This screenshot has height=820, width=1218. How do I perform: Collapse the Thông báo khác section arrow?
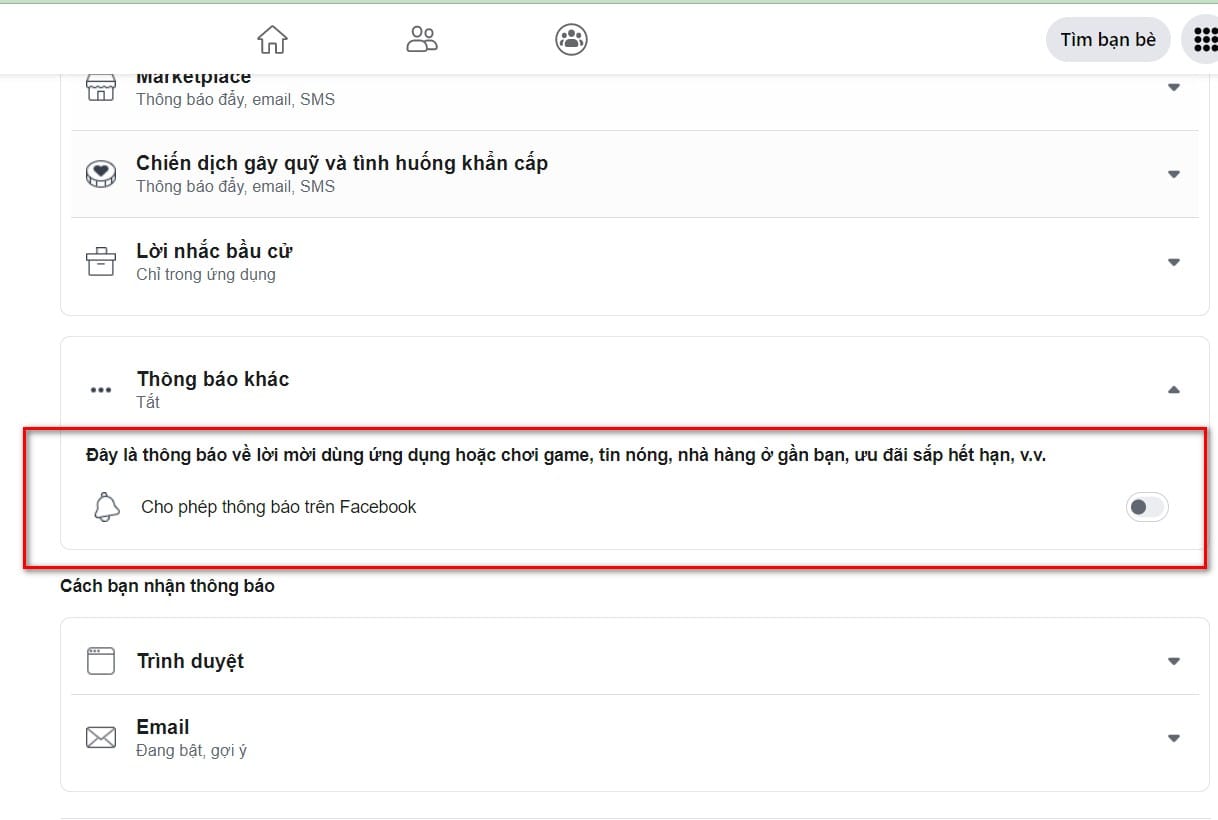[x=1174, y=390]
